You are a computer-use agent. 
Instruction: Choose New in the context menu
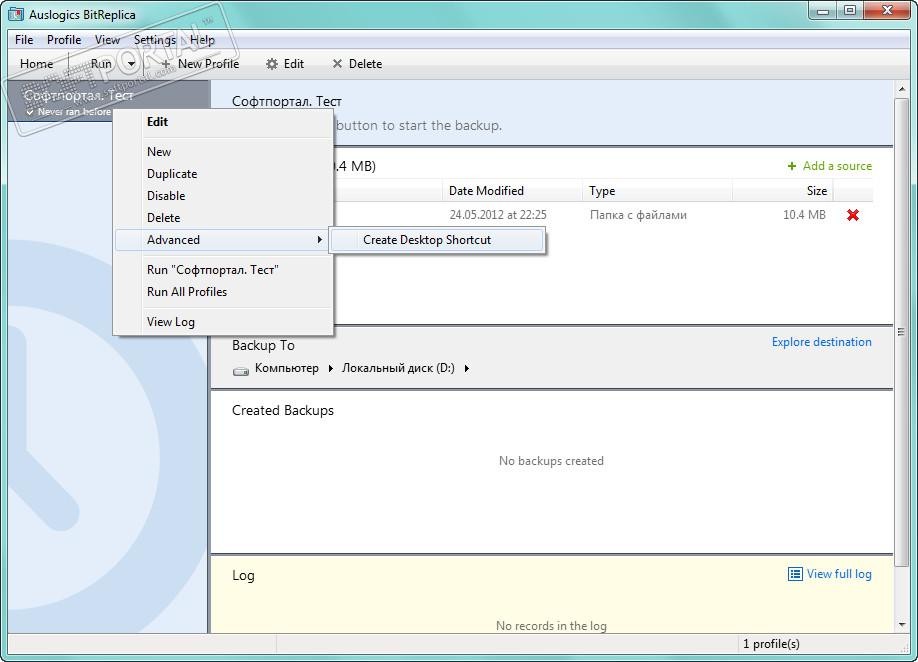(223, 152)
